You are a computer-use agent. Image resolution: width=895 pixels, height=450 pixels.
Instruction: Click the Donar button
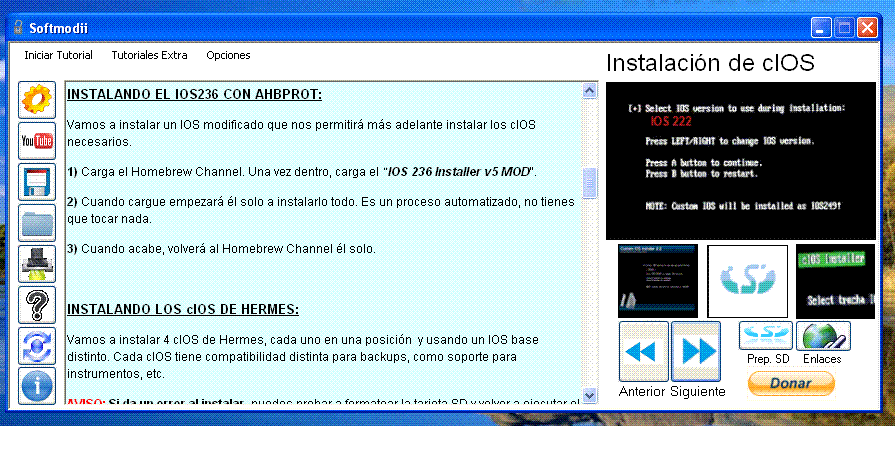point(791,383)
